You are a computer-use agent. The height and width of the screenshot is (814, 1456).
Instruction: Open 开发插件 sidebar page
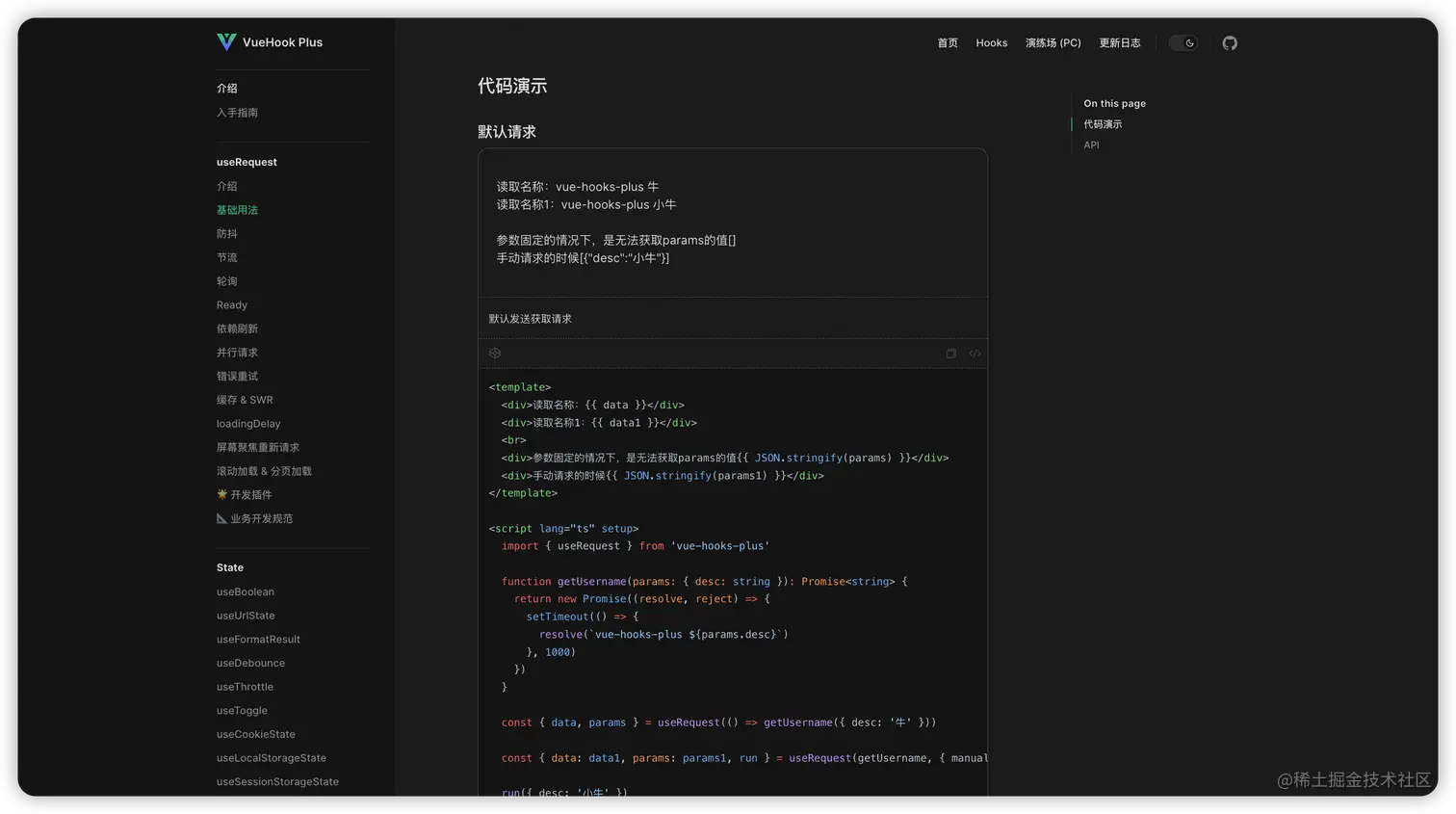[x=245, y=495]
